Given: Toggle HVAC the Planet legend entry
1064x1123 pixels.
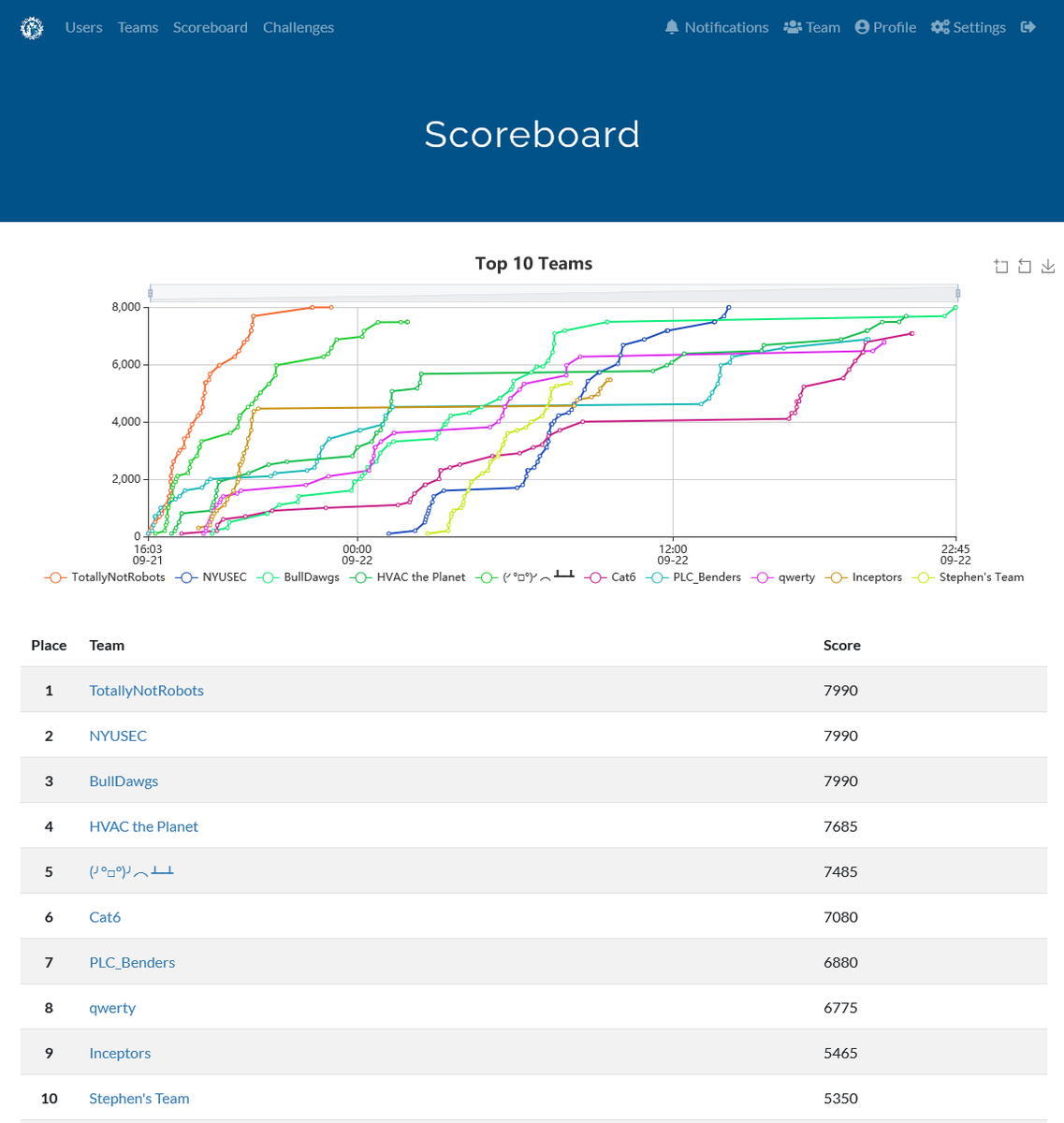Looking at the screenshot, I should [407, 577].
